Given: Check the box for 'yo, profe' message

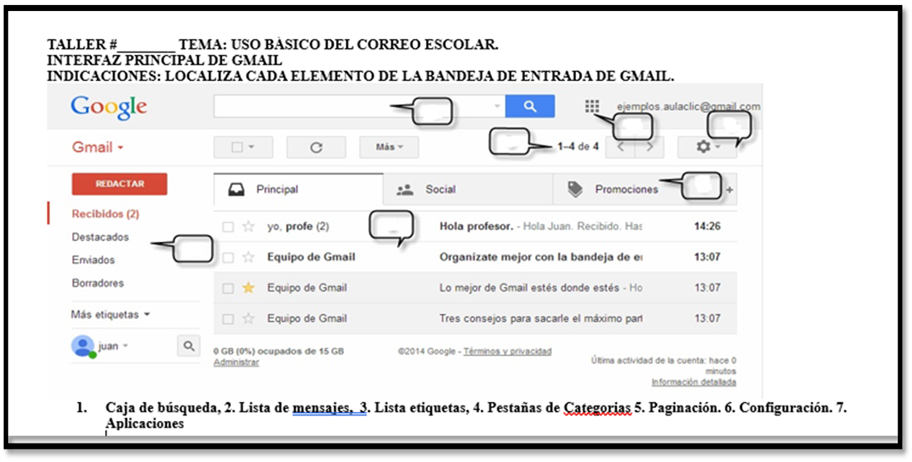Looking at the screenshot, I should pos(229,227).
